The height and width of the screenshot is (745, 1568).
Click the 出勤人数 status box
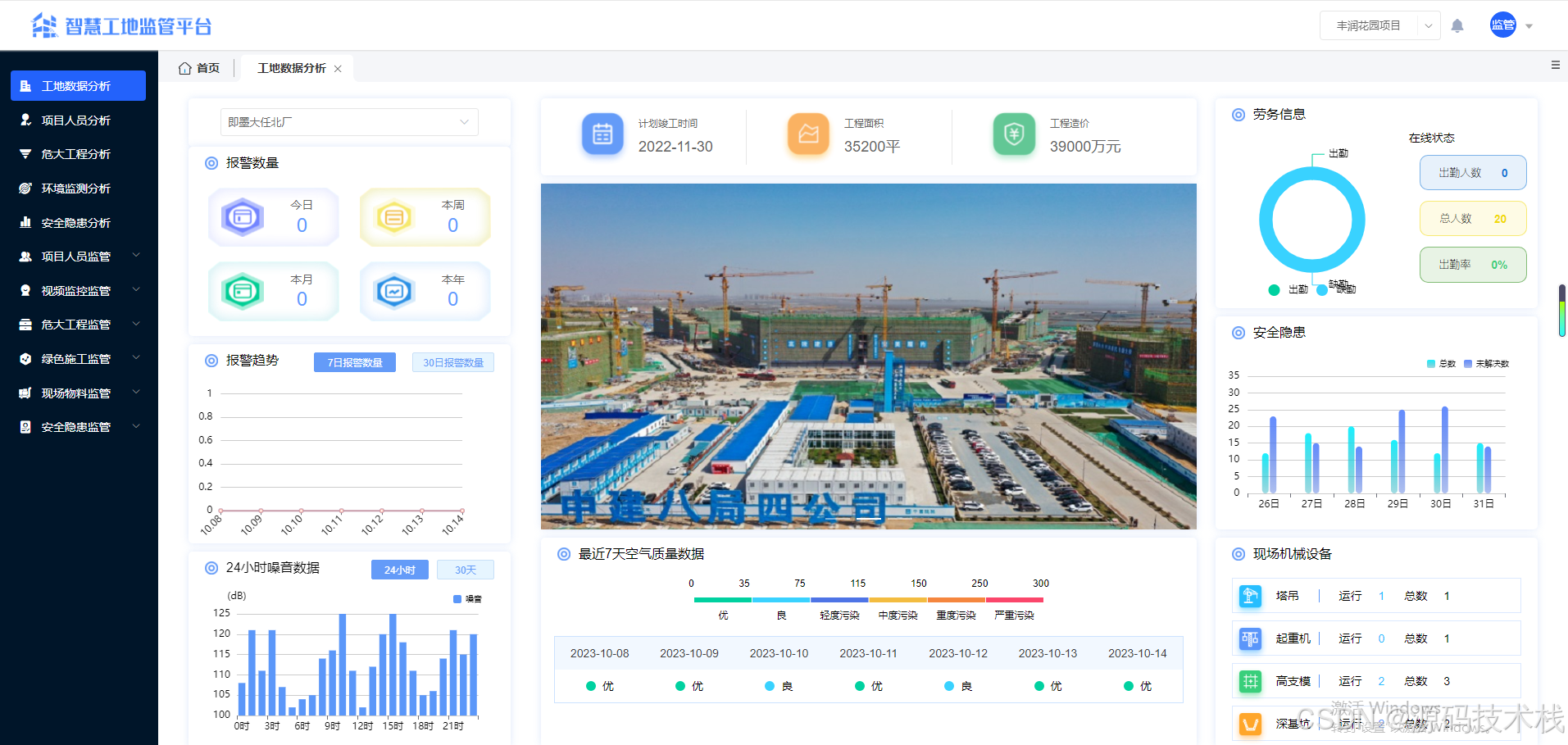[1473, 173]
